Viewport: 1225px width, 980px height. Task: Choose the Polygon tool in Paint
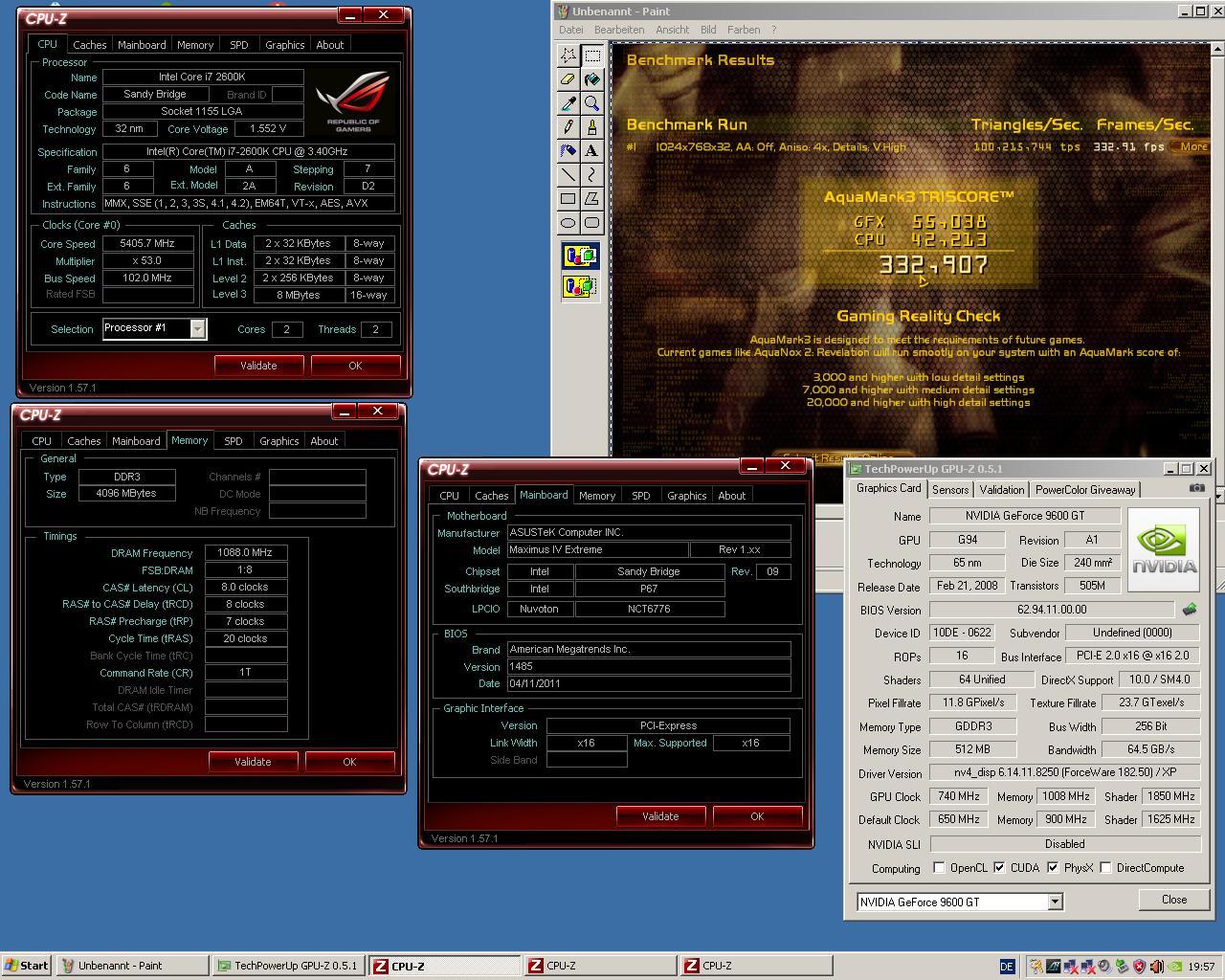tap(592, 199)
